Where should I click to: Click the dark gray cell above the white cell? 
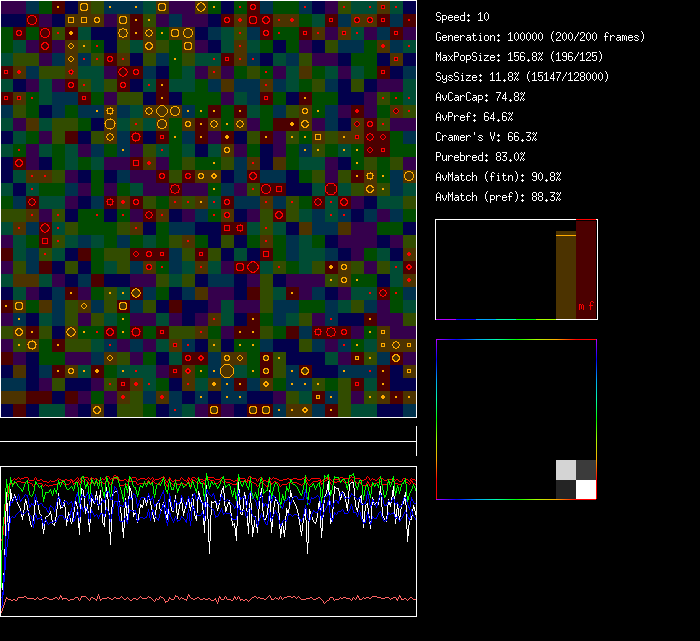click(586, 470)
